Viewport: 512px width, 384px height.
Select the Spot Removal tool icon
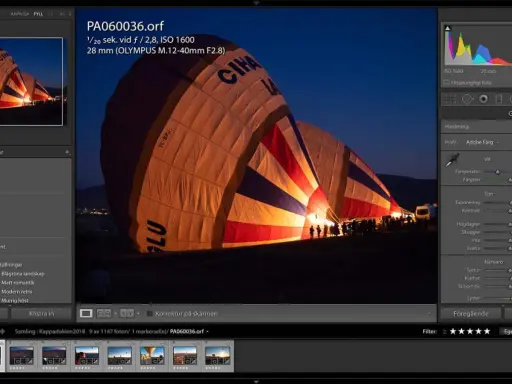pos(467,99)
